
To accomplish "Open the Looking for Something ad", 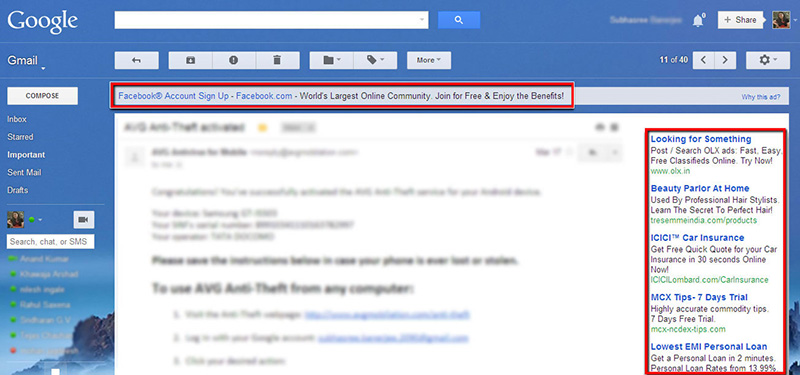I will coord(701,139).
